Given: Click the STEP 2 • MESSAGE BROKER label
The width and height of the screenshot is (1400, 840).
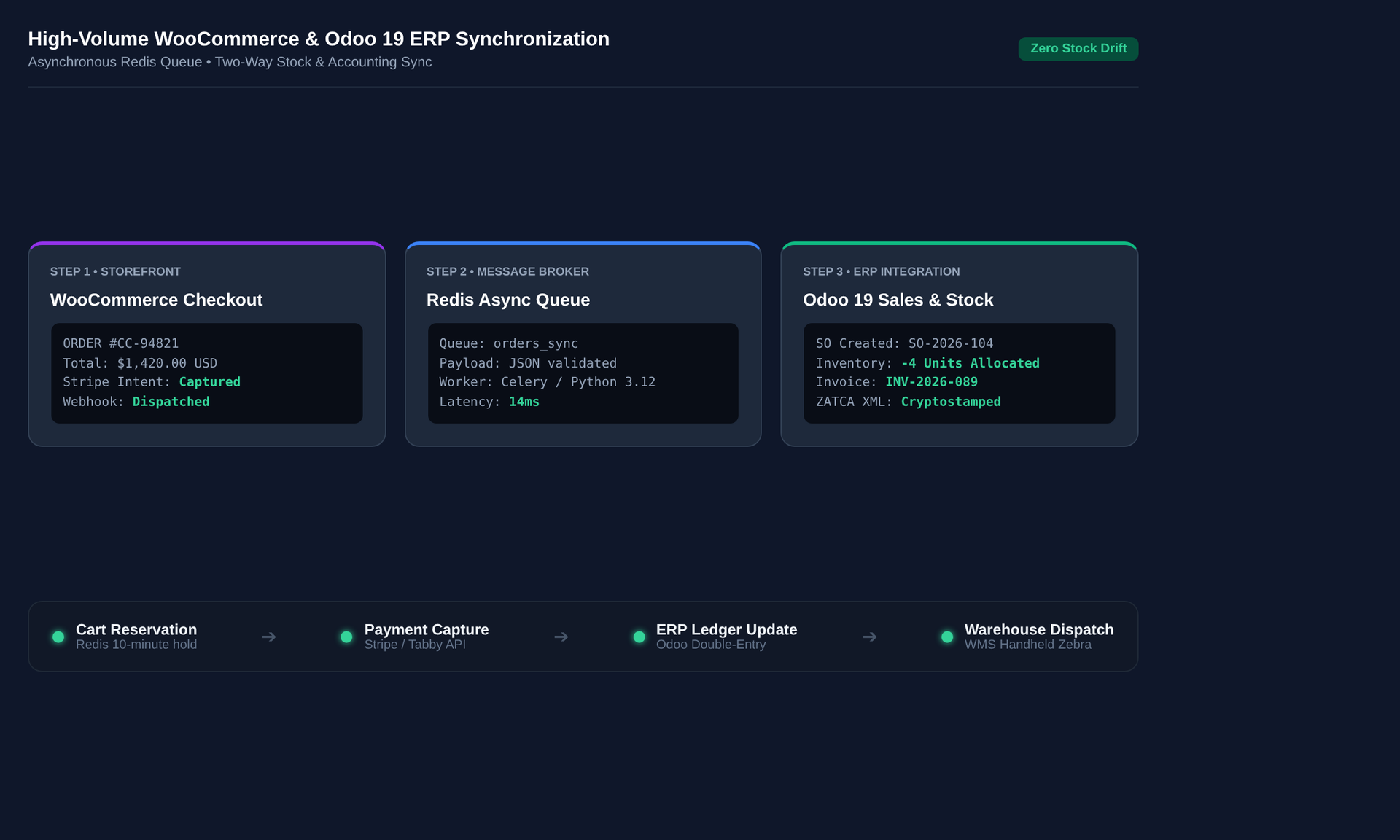Looking at the screenshot, I should point(507,271).
